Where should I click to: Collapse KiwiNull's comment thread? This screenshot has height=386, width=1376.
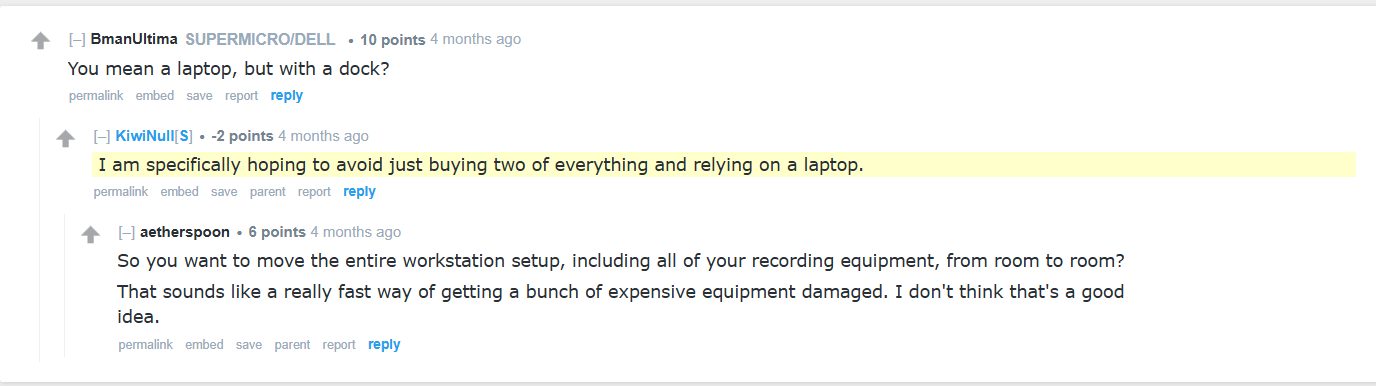point(102,136)
